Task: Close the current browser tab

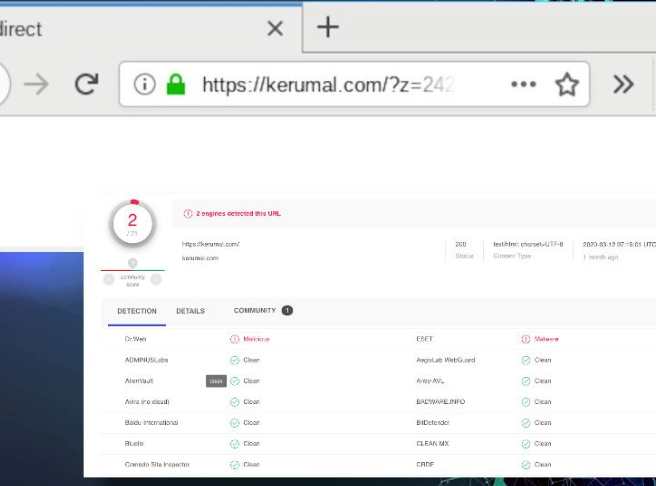Action: click(x=275, y=28)
